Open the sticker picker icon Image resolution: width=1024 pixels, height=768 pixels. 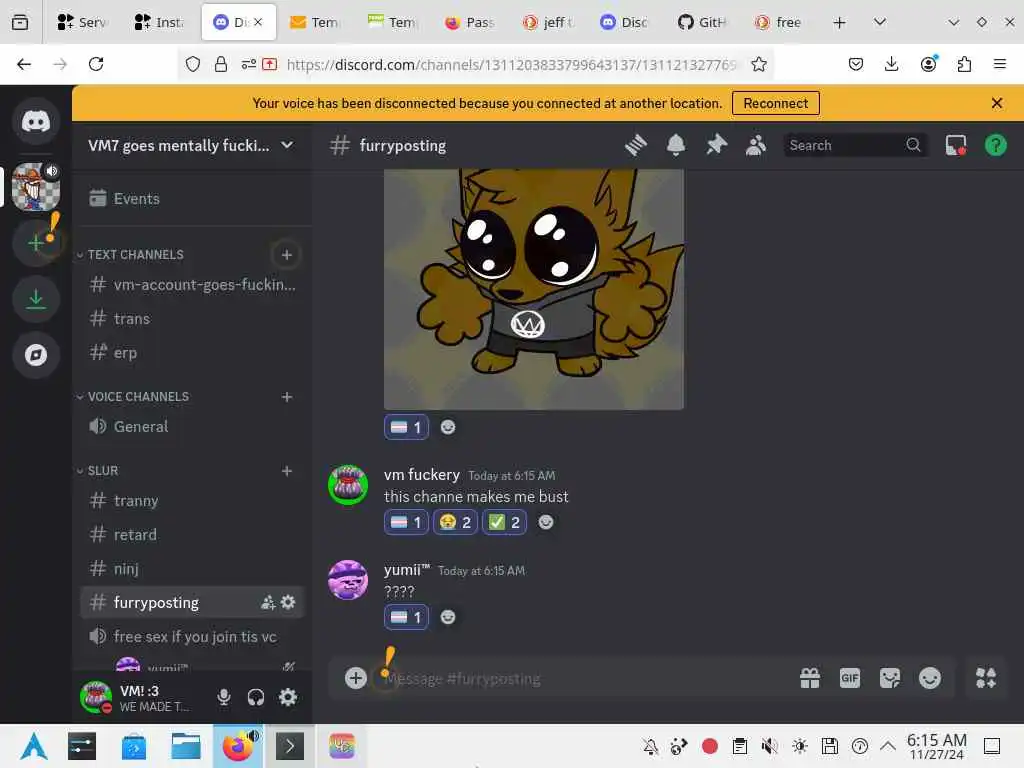pyautogui.click(x=889, y=678)
